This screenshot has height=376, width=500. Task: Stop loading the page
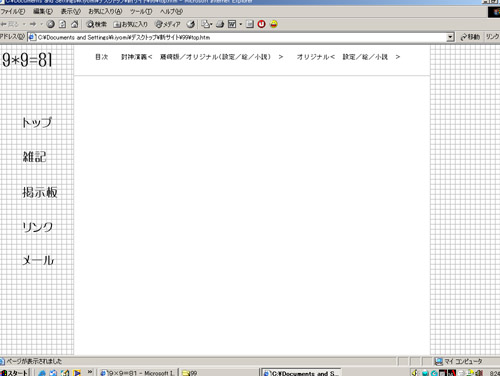coord(51,24)
